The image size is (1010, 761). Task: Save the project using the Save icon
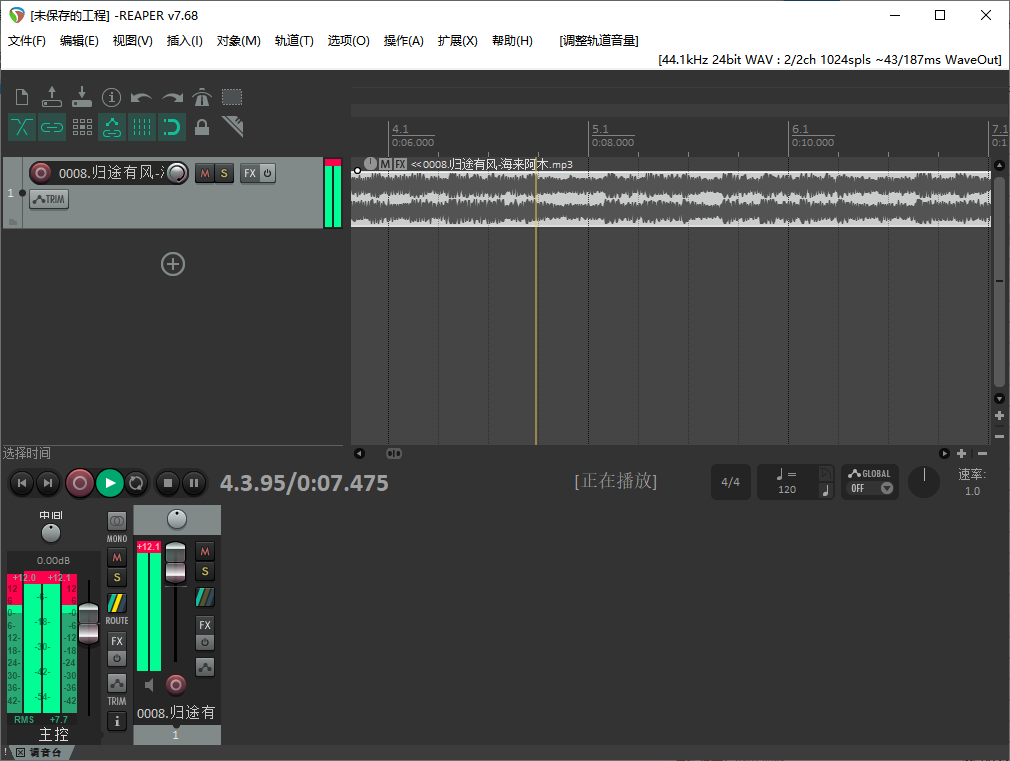[81, 97]
